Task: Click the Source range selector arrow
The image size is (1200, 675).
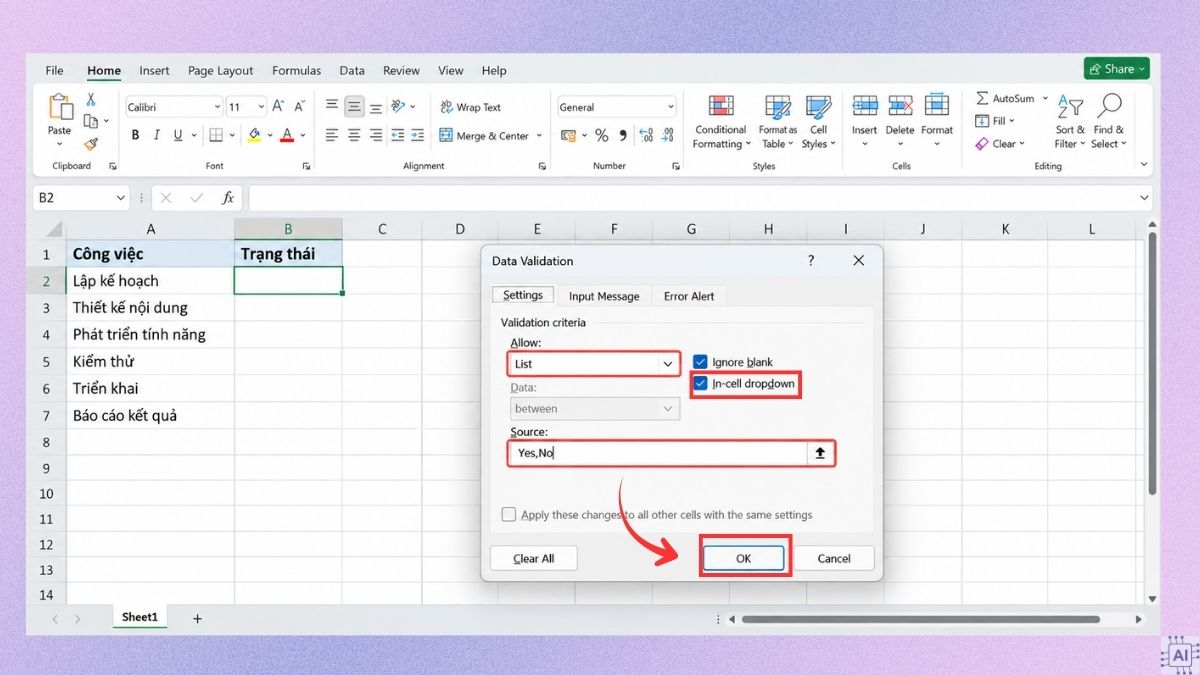Action: 820,453
